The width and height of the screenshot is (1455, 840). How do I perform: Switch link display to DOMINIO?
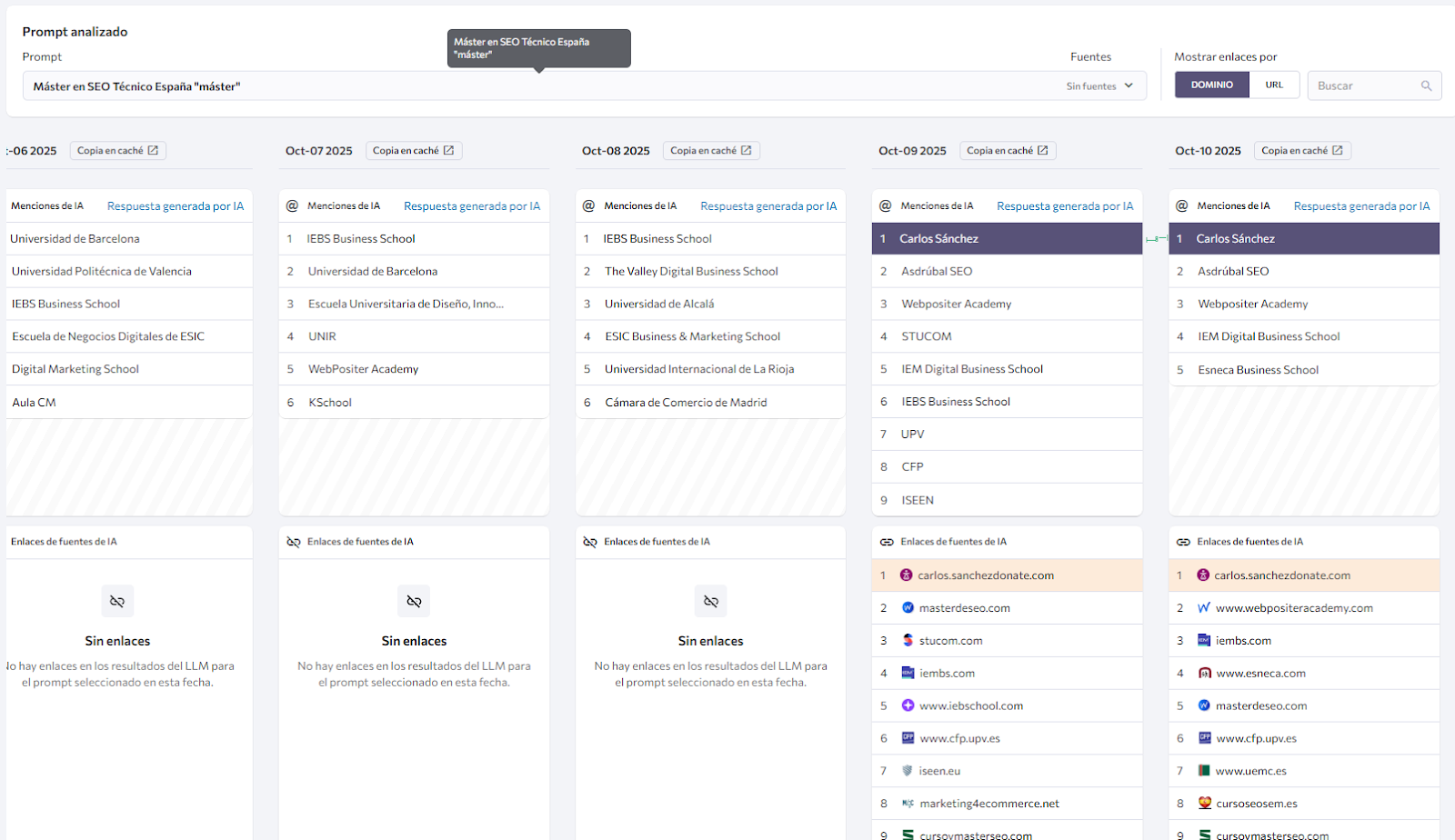coord(1211,85)
